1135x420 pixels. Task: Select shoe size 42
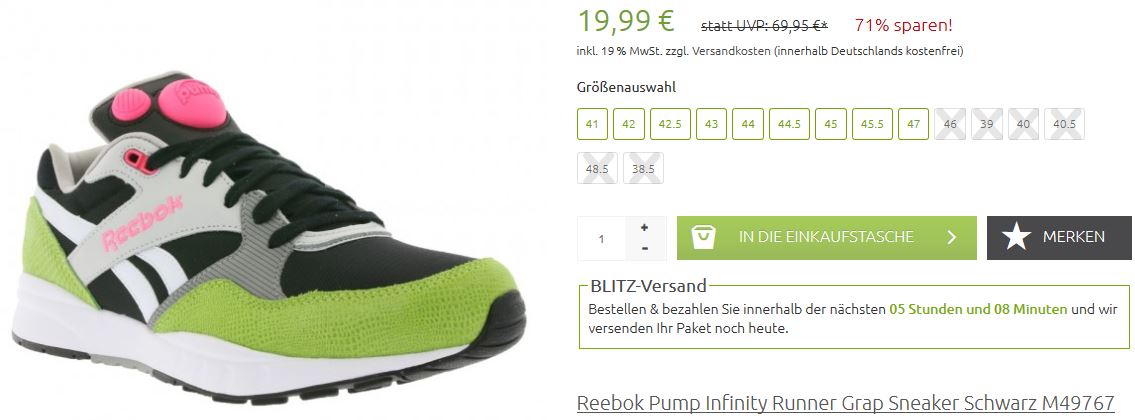pos(628,124)
